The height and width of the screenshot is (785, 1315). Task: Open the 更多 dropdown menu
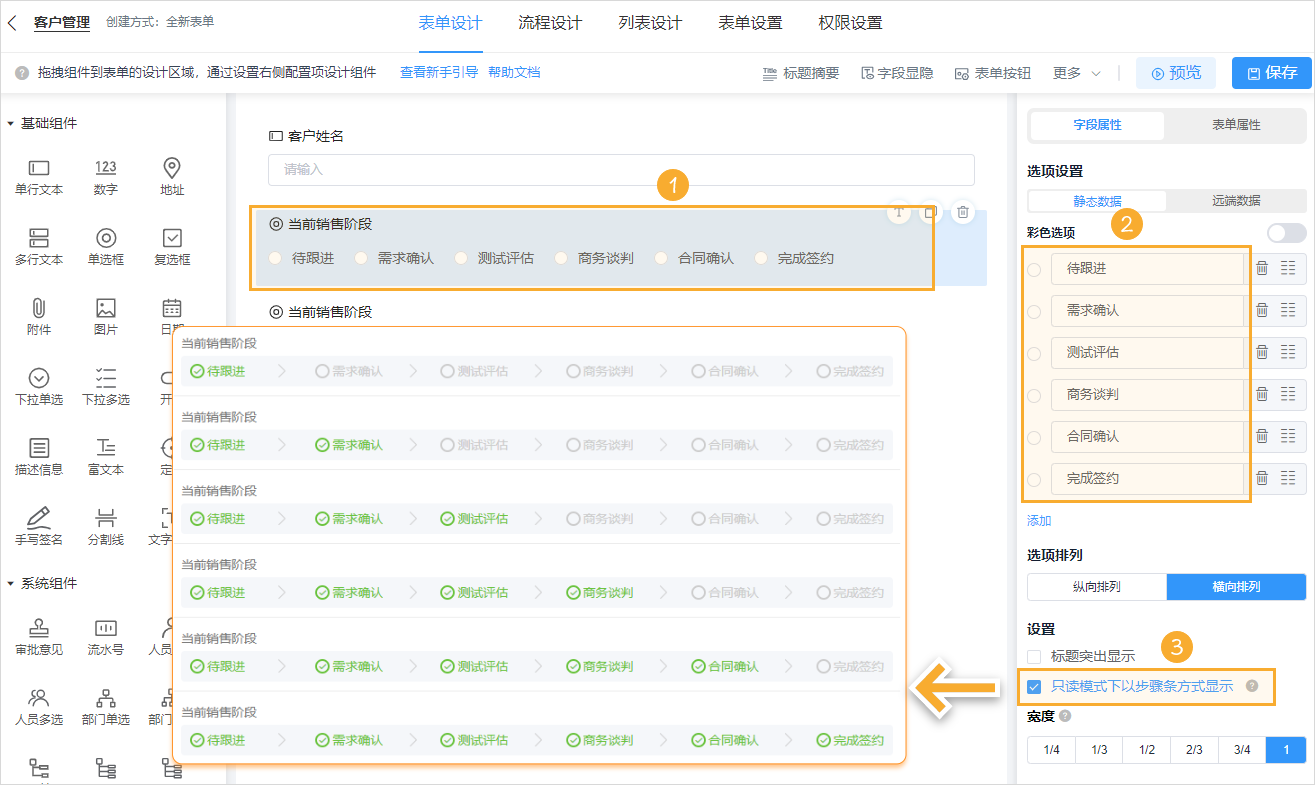pos(1076,73)
